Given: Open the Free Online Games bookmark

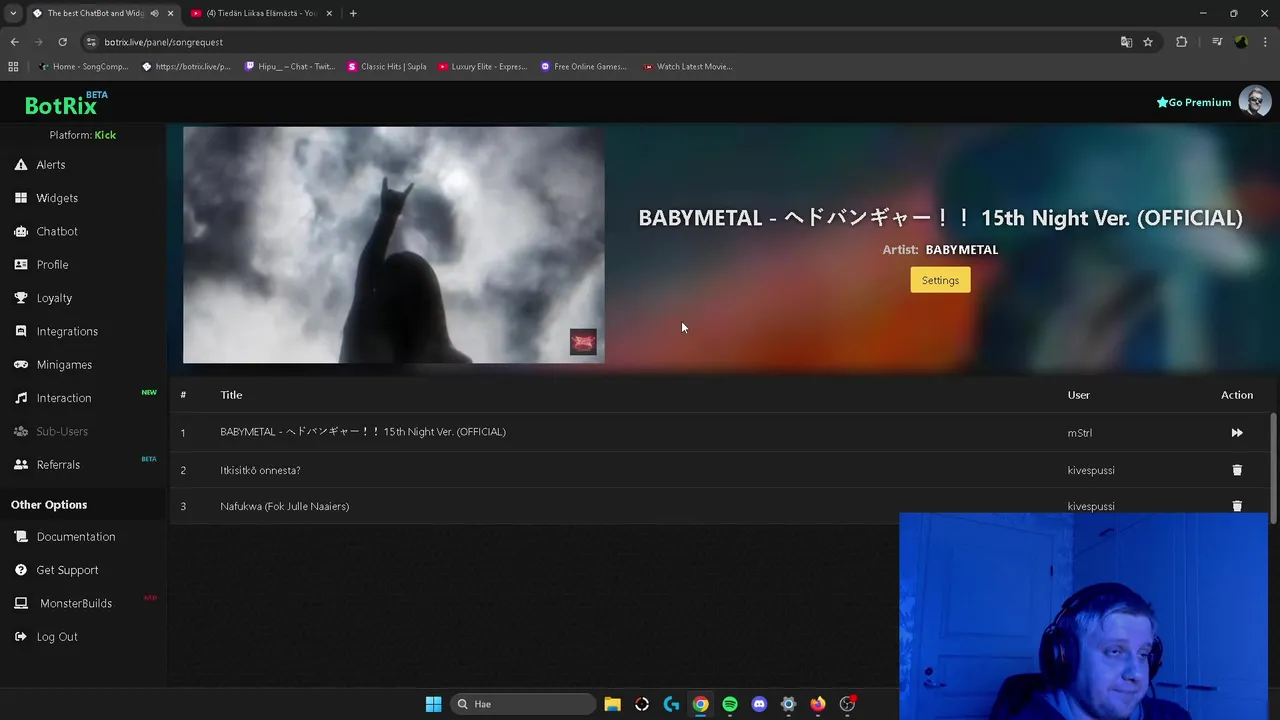Looking at the screenshot, I should 584,66.
